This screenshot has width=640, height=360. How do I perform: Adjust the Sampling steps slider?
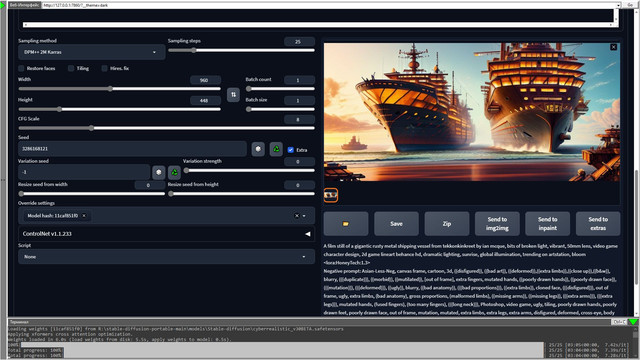(x=241, y=50)
